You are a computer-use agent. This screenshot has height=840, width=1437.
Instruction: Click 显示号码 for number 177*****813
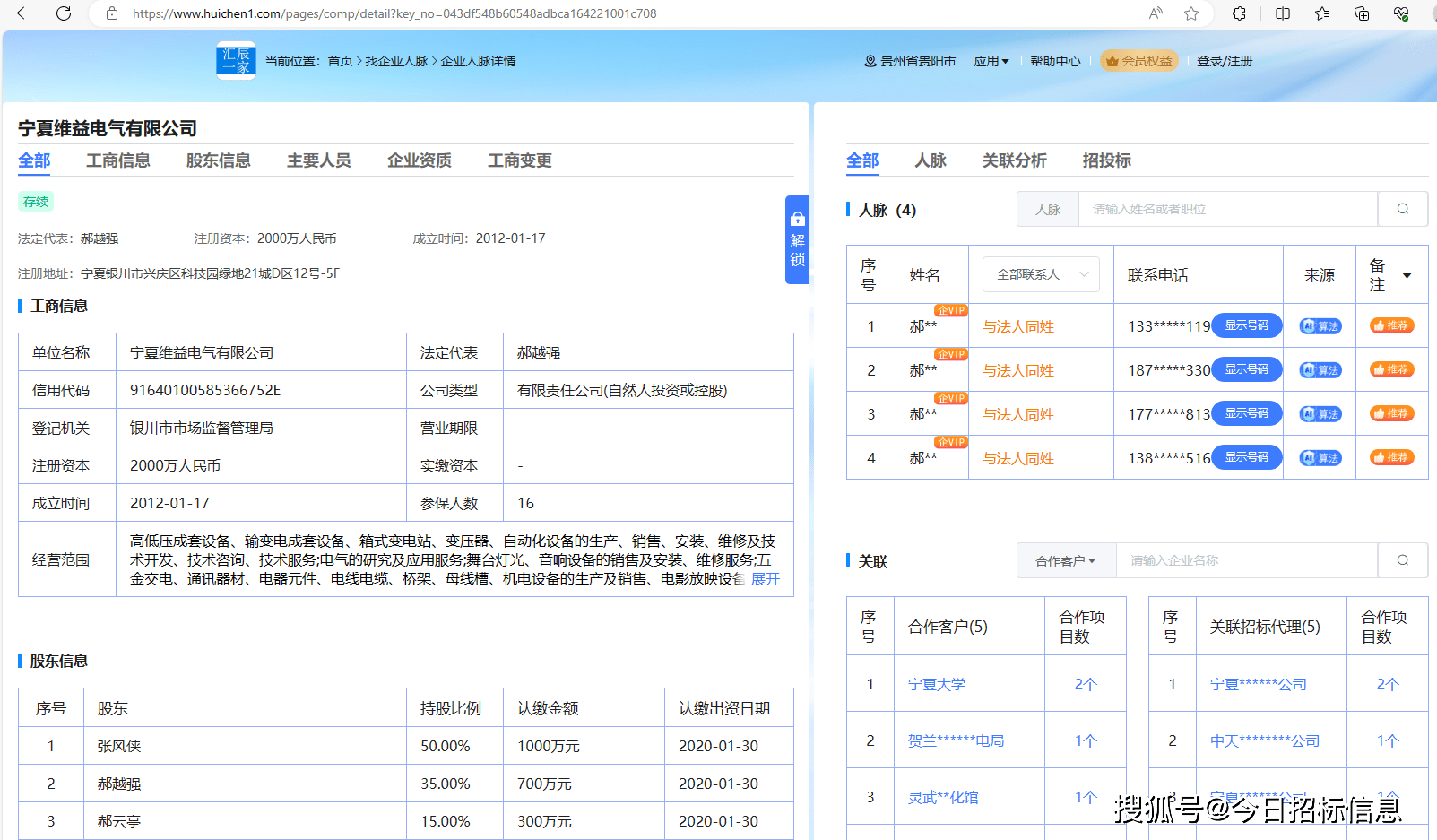[x=1247, y=413]
